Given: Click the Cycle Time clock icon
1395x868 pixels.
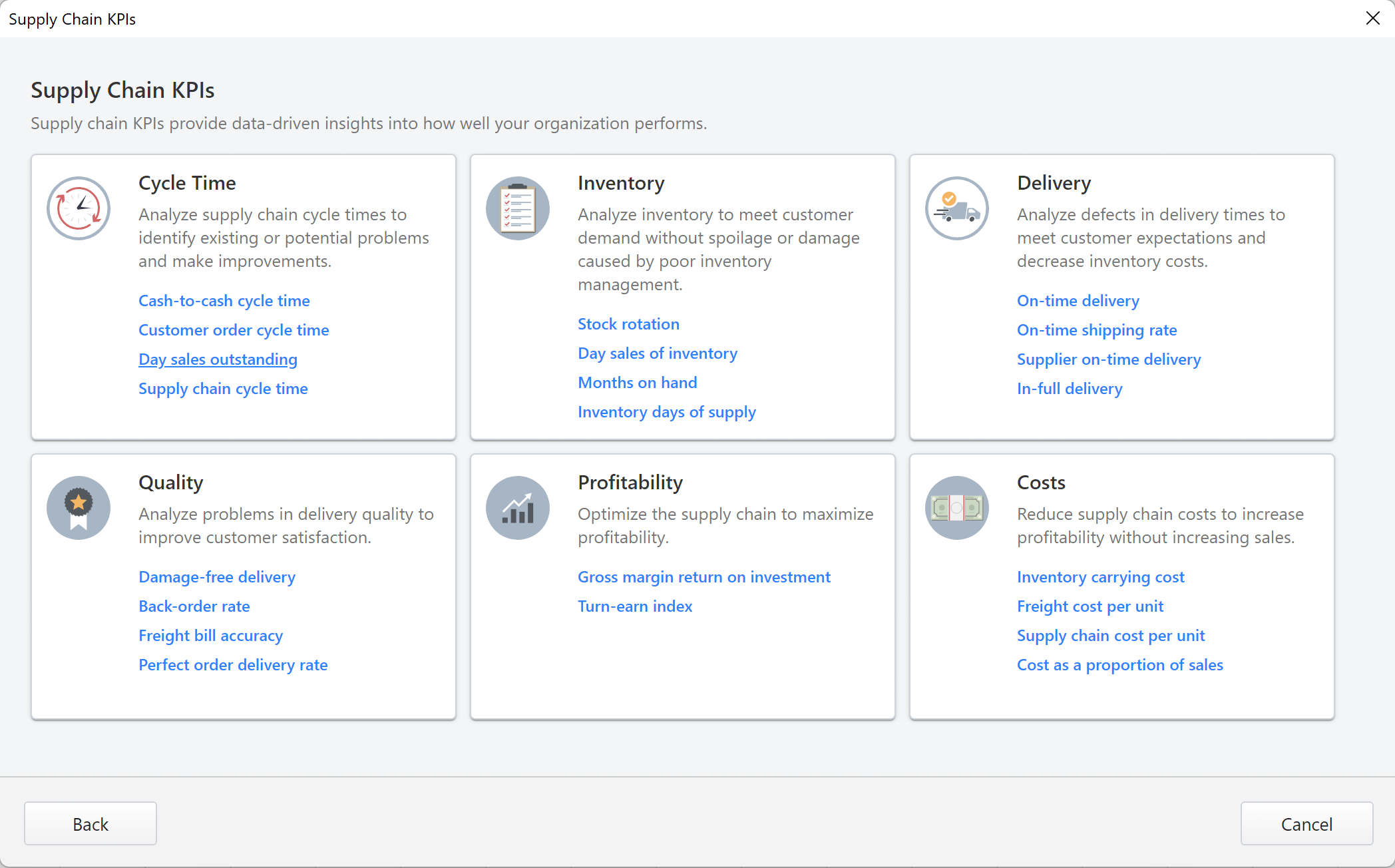Looking at the screenshot, I should [x=79, y=207].
